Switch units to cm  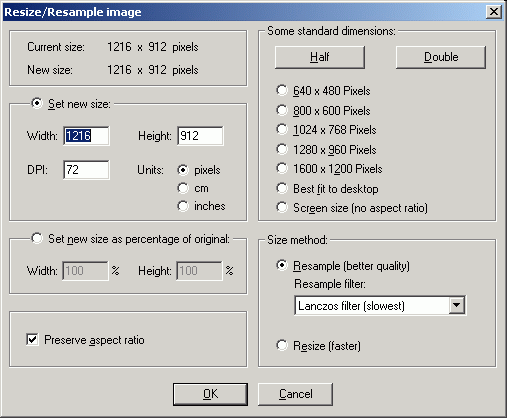click(183, 188)
